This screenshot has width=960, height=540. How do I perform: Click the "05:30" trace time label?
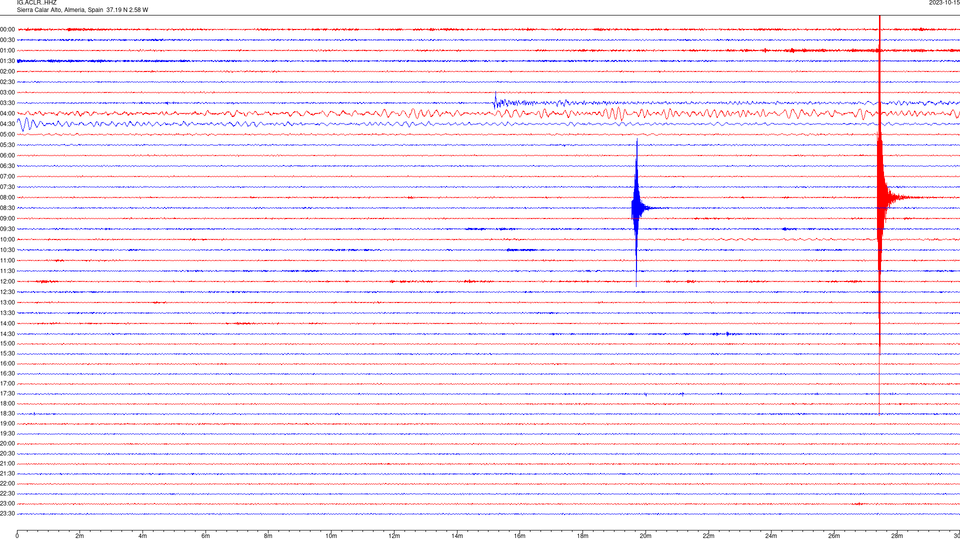[8, 145]
